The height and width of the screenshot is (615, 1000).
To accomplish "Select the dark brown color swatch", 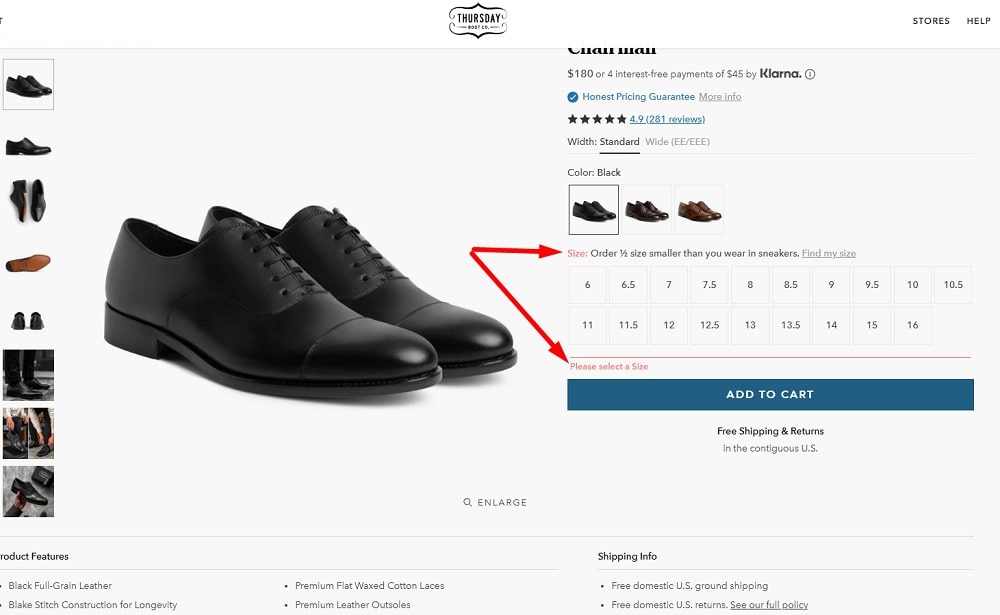I will tap(646, 209).
